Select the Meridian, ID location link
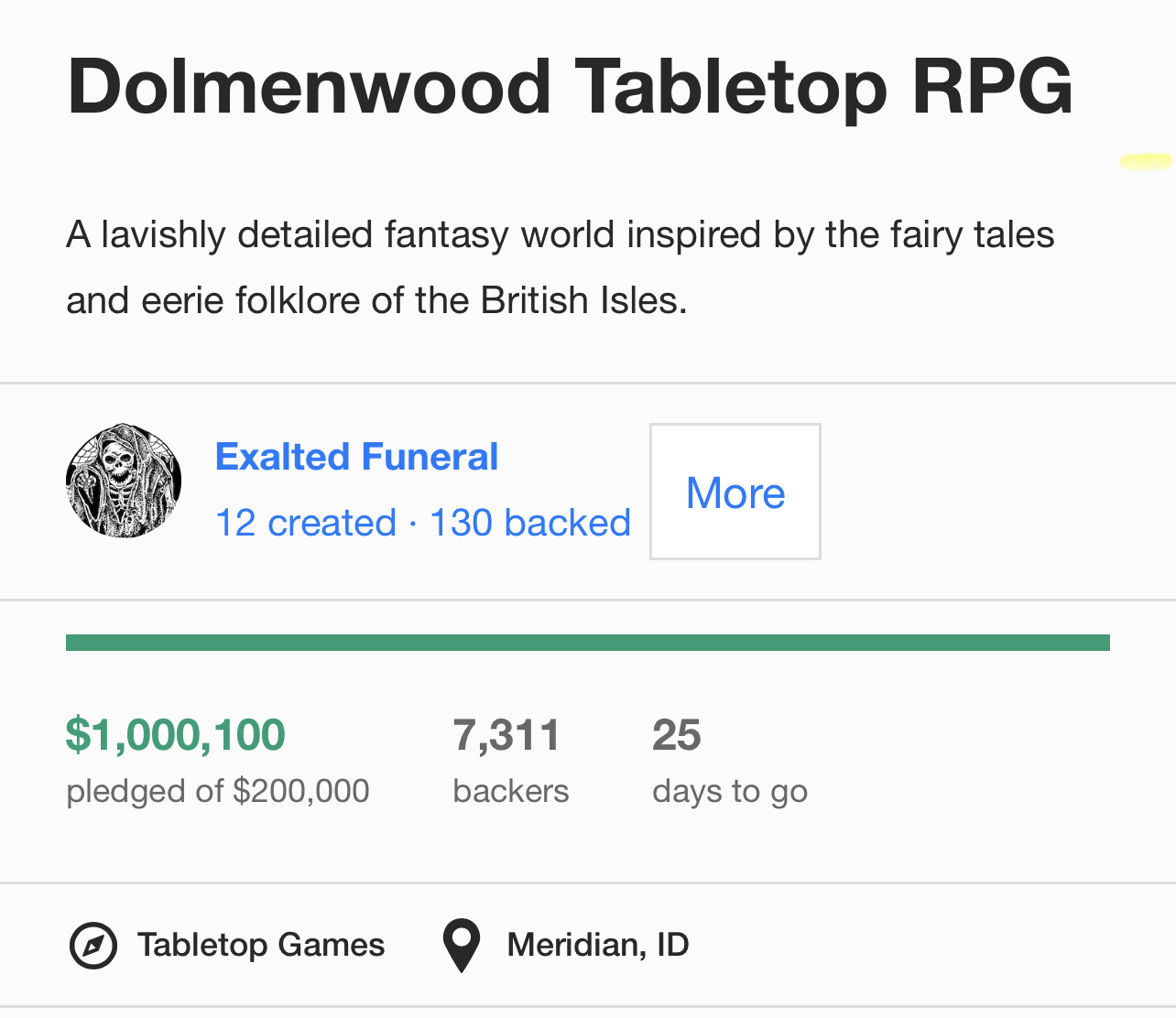1176x1018 pixels. (598, 945)
